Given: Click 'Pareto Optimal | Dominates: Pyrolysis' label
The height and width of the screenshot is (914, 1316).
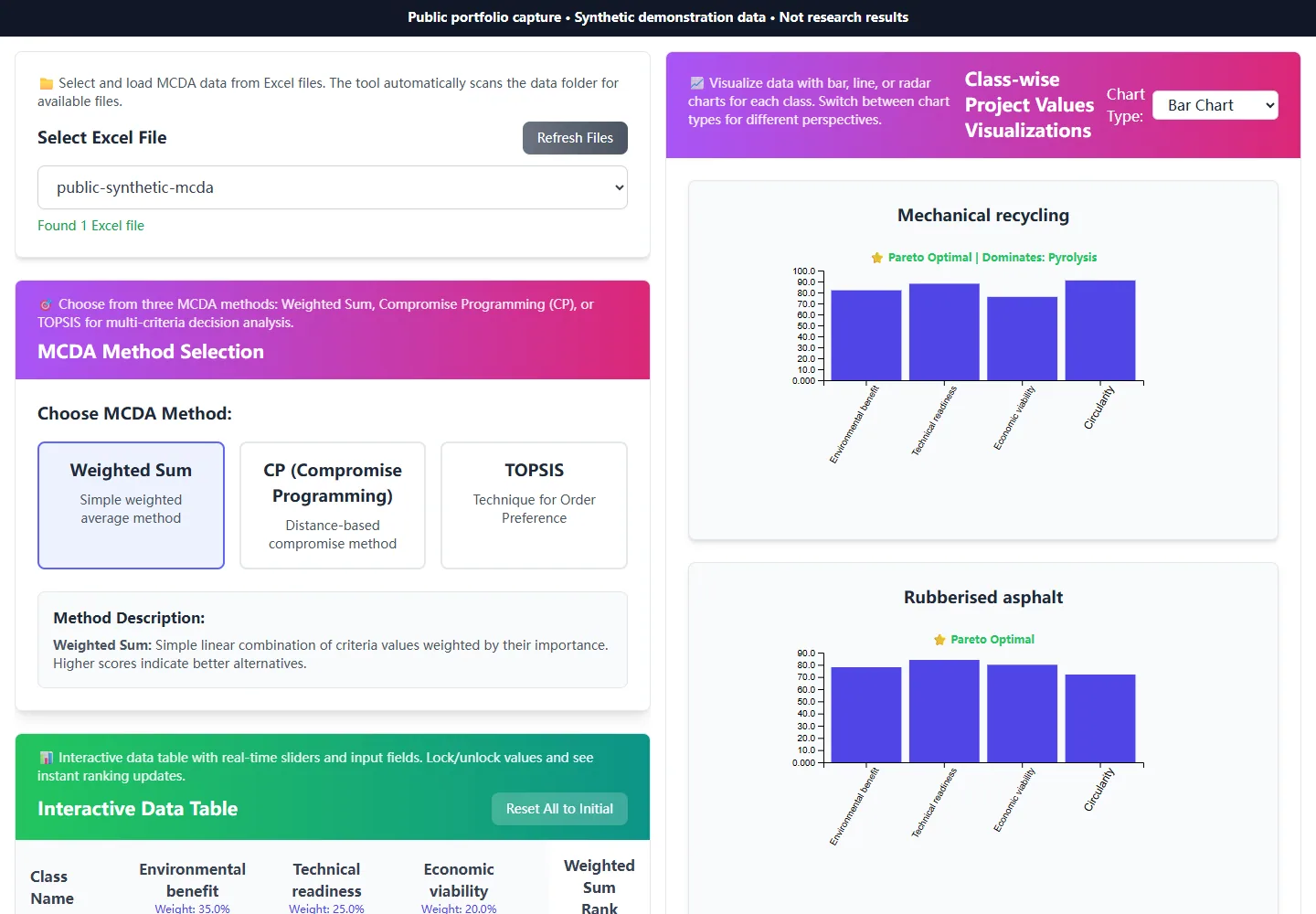Looking at the screenshot, I should [x=992, y=258].
